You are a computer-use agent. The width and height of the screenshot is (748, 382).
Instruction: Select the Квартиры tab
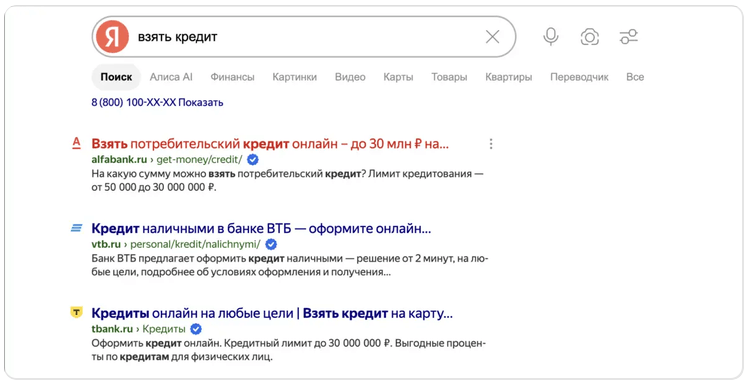point(509,77)
